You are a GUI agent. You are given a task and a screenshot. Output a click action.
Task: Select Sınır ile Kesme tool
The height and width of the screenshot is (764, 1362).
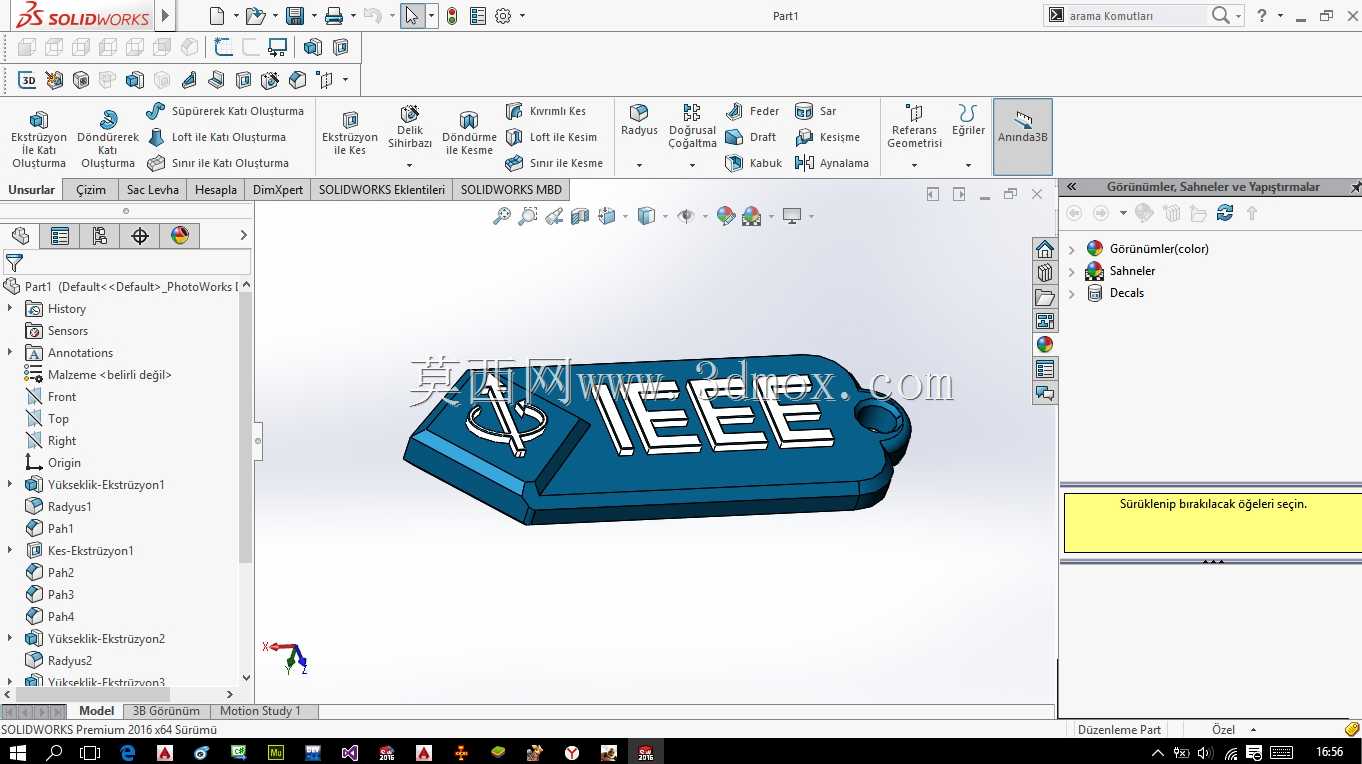[x=554, y=163]
